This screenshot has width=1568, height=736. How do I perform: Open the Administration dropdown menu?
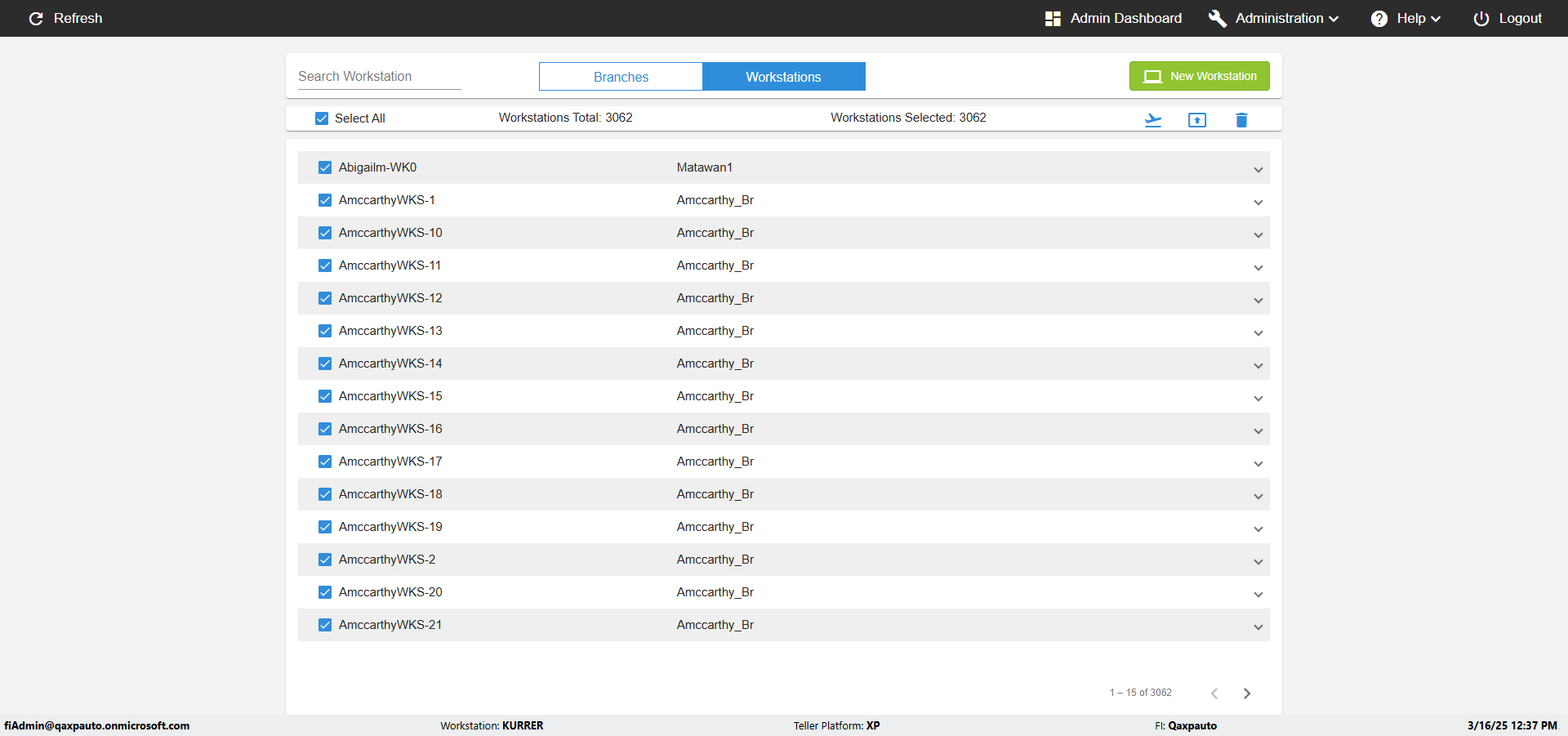tap(1274, 18)
